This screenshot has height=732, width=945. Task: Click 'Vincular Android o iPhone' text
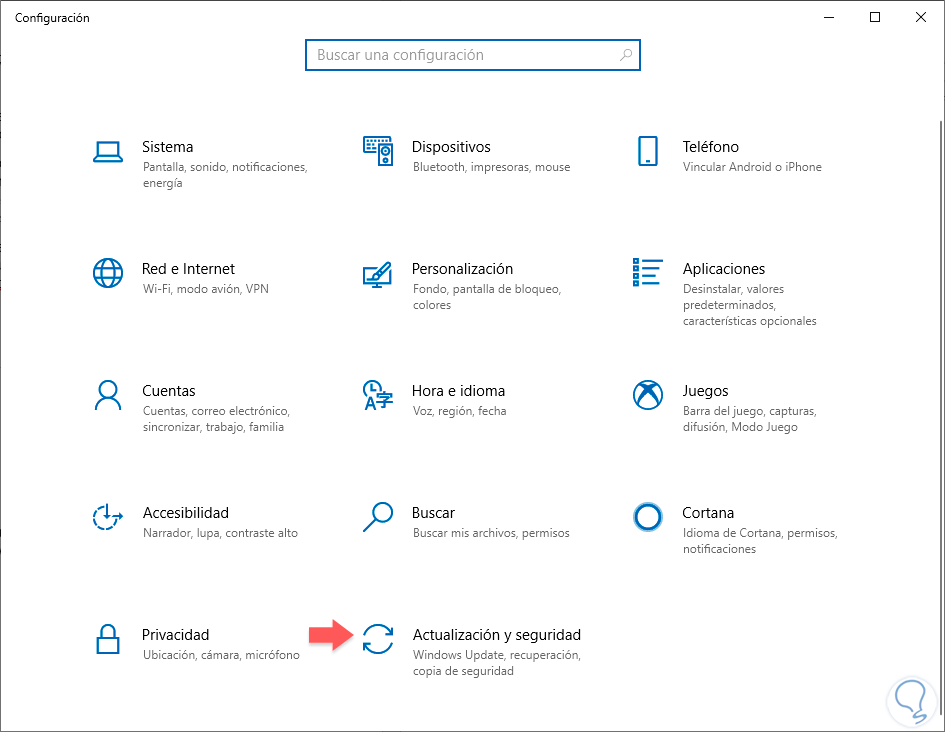tap(752, 167)
